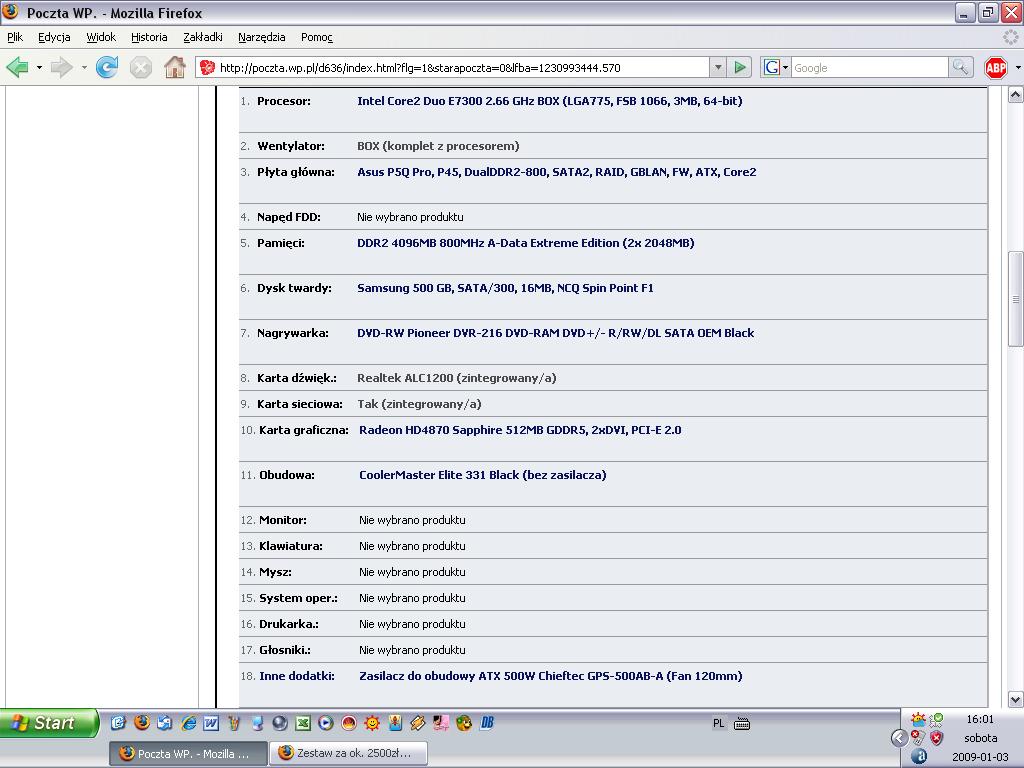The height and width of the screenshot is (768, 1024).
Task: Click the Asus P5Q Pro motherboard link
Action: 556,172
